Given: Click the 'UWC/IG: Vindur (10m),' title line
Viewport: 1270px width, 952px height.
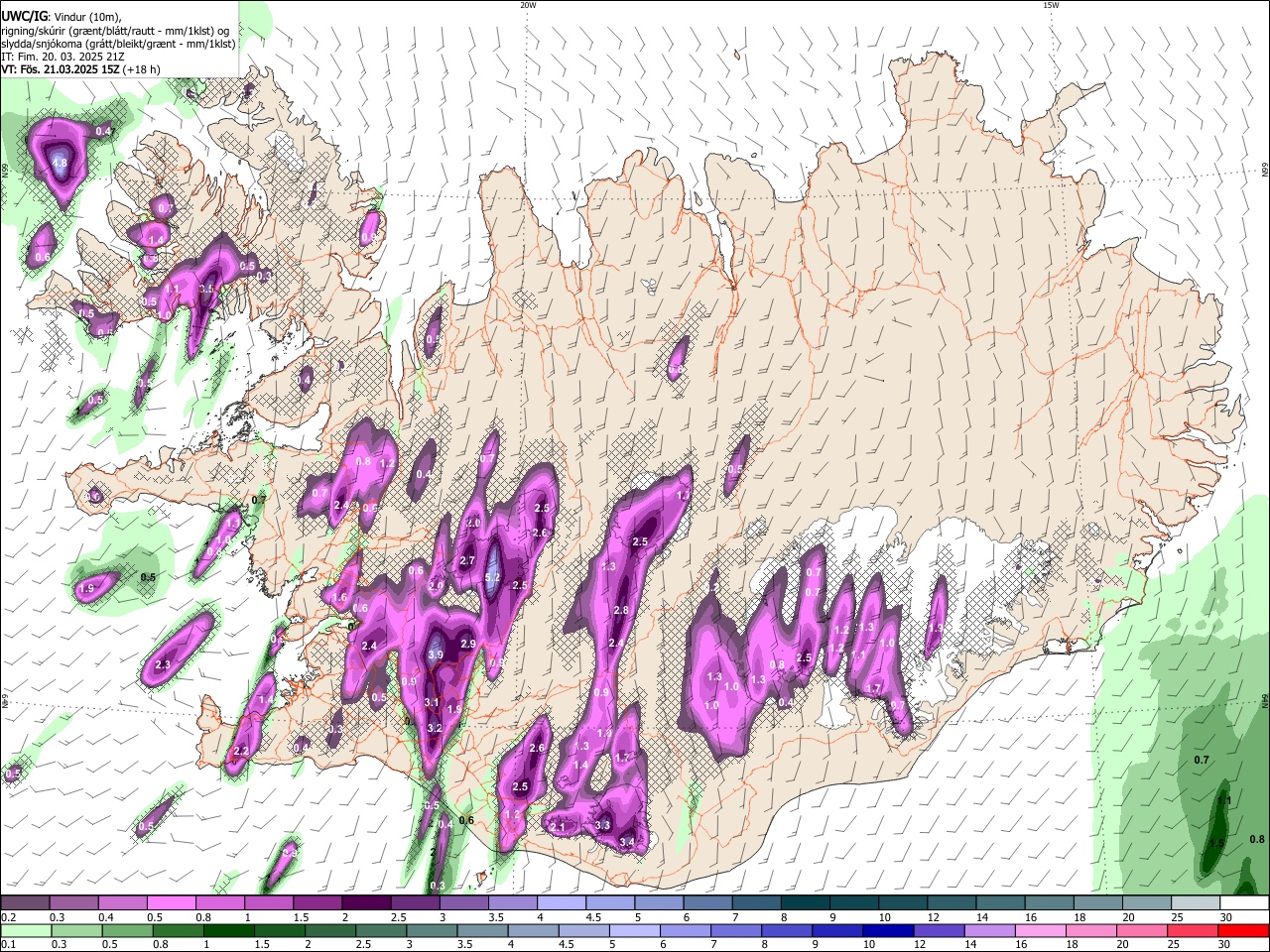Looking at the screenshot, I should (x=61, y=17).
